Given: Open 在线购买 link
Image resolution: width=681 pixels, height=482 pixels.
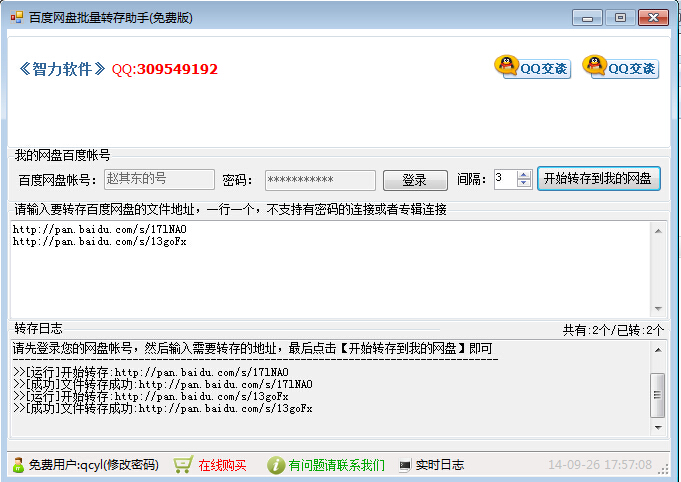Looking at the screenshot, I should [x=222, y=465].
